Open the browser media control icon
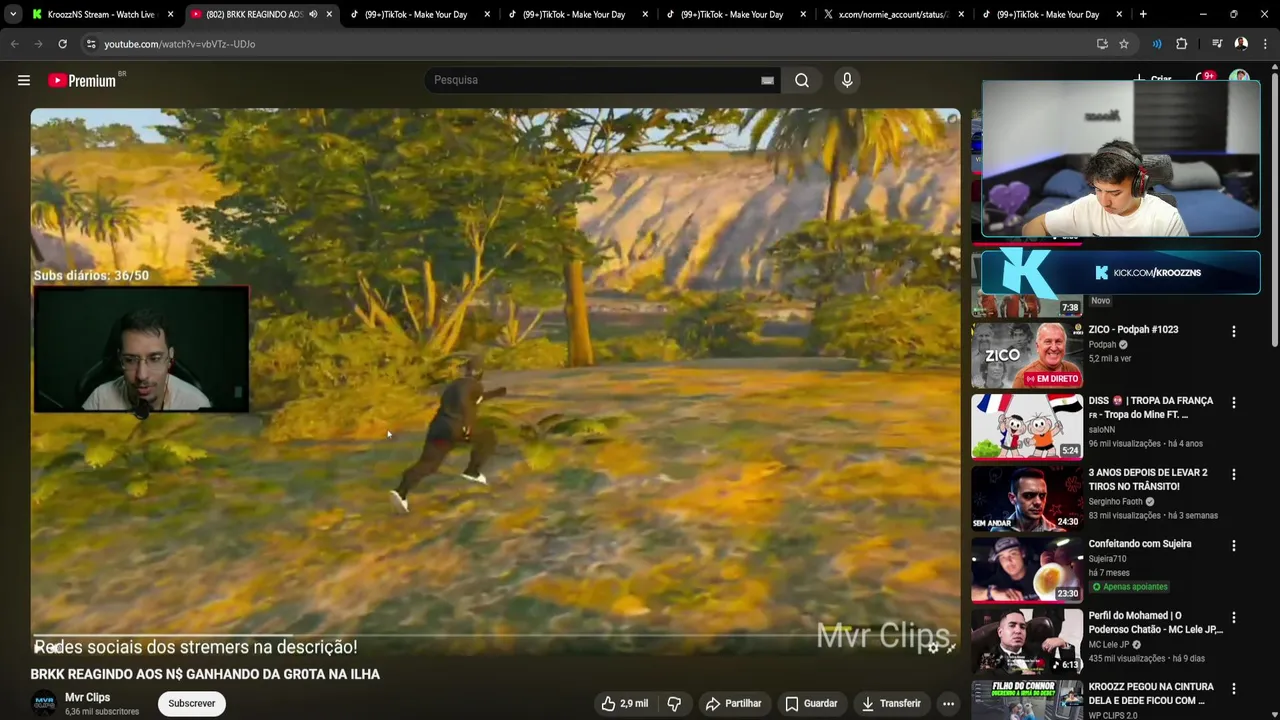 [1217, 44]
